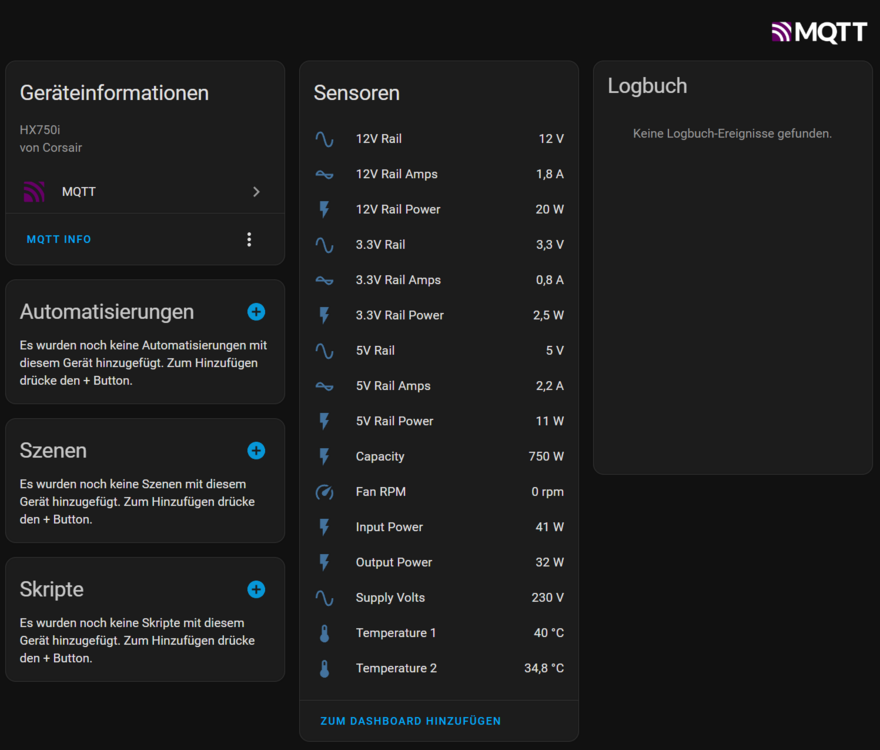880x750 pixels.
Task: Open the Fan RPM sensor entry
Action: [x=439, y=492]
